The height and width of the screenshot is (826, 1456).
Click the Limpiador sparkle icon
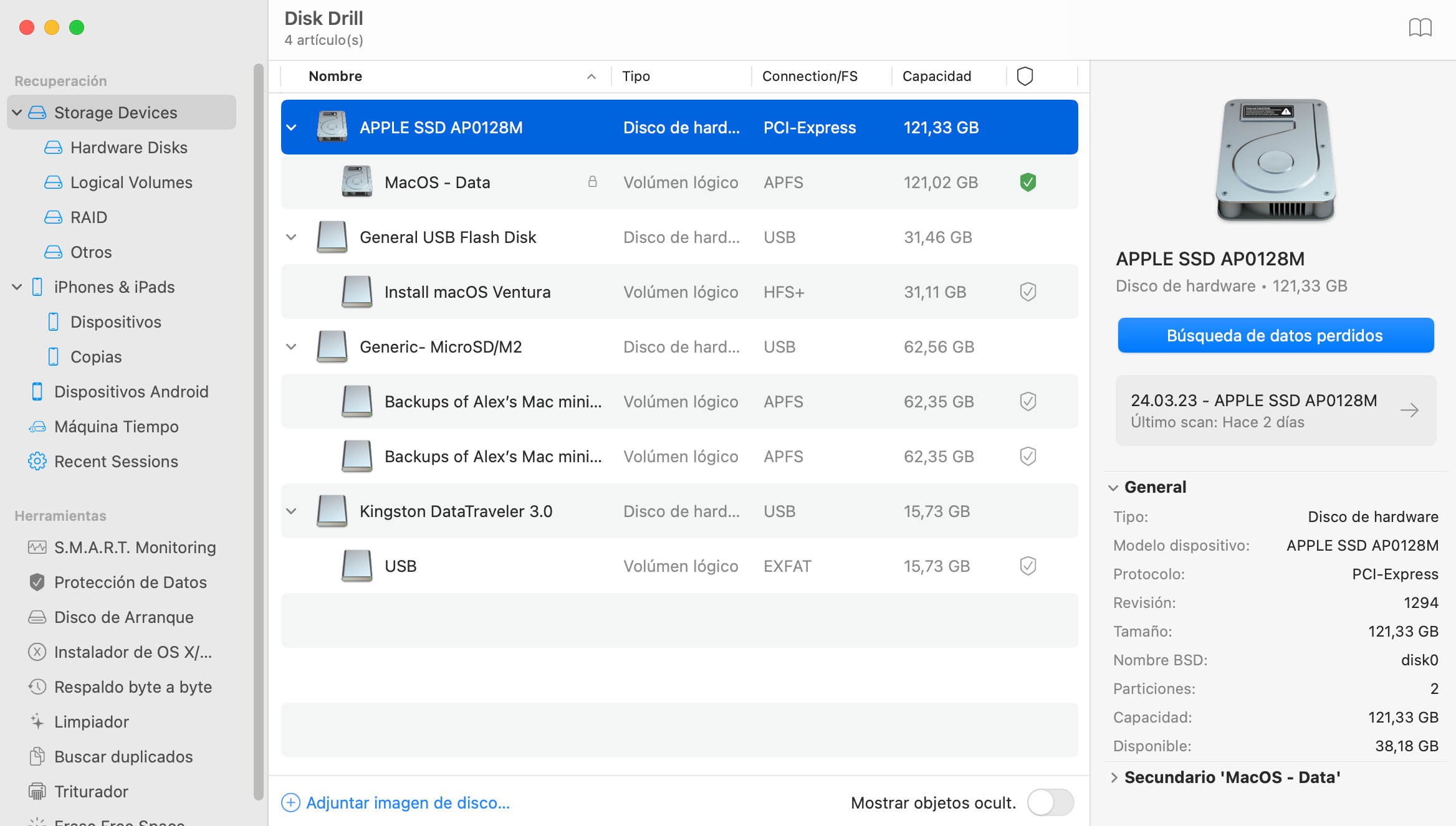[37, 721]
